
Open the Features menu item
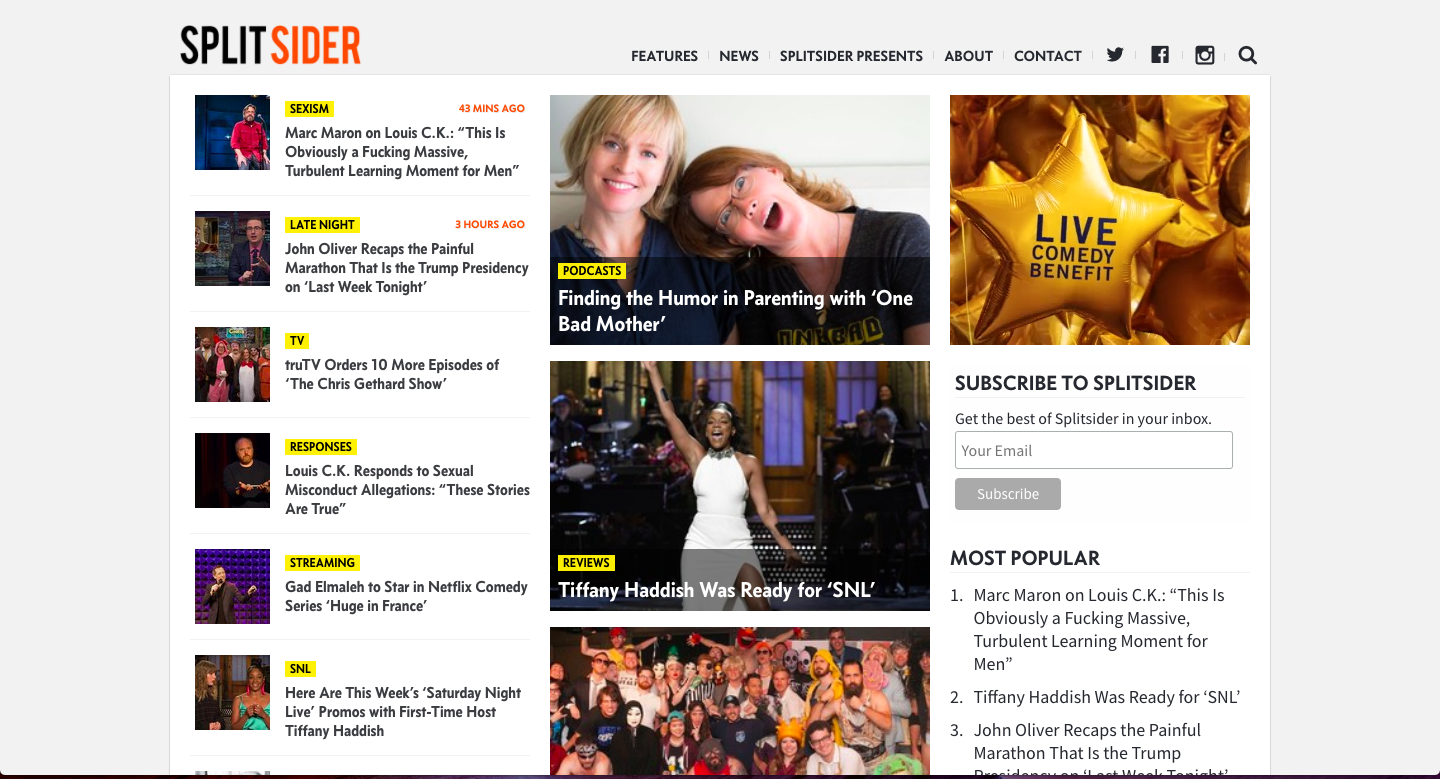point(664,56)
